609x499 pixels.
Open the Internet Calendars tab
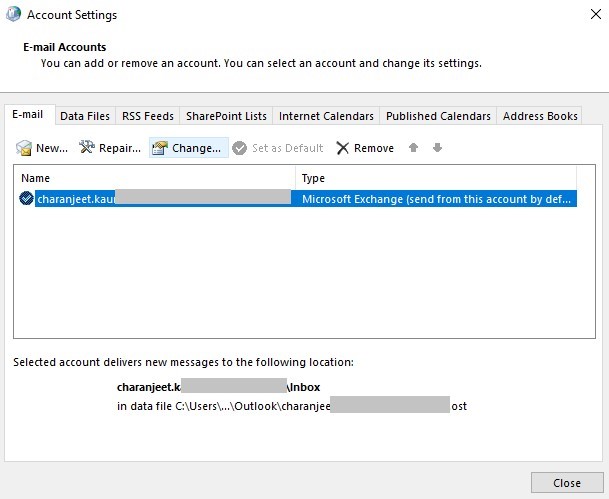(326, 116)
